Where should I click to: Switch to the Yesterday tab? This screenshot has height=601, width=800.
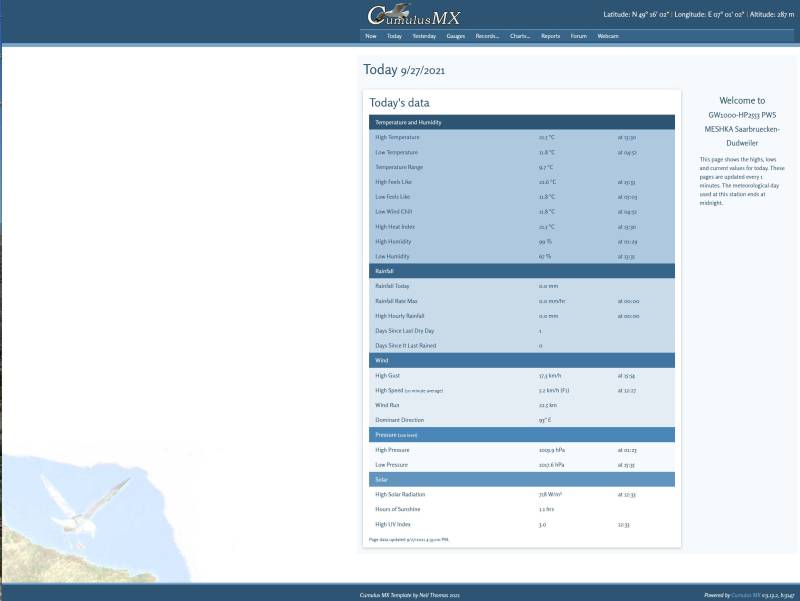[x=424, y=36]
